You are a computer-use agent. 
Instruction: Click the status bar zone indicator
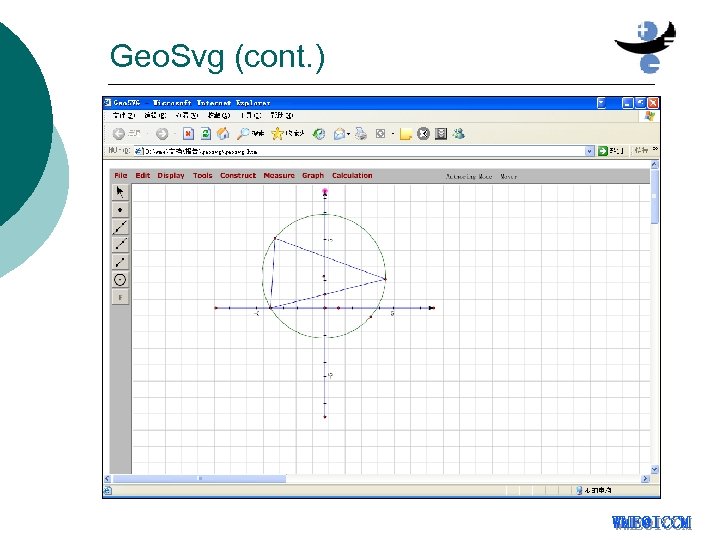(594, 490)
